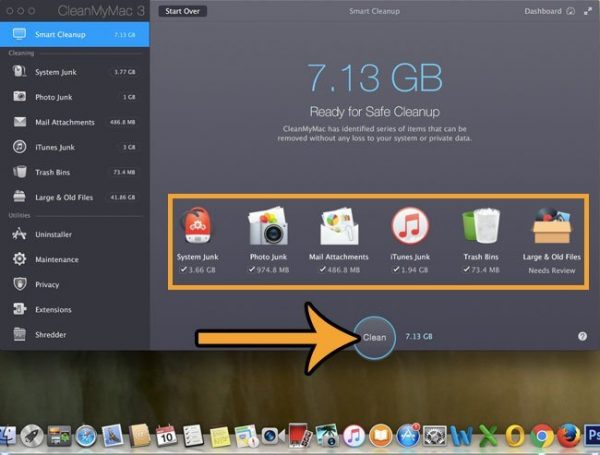The width and height of the screenshot is (600, 455).
Task: Open Safari compass in the Dock
Action: (x=86, y=436)
